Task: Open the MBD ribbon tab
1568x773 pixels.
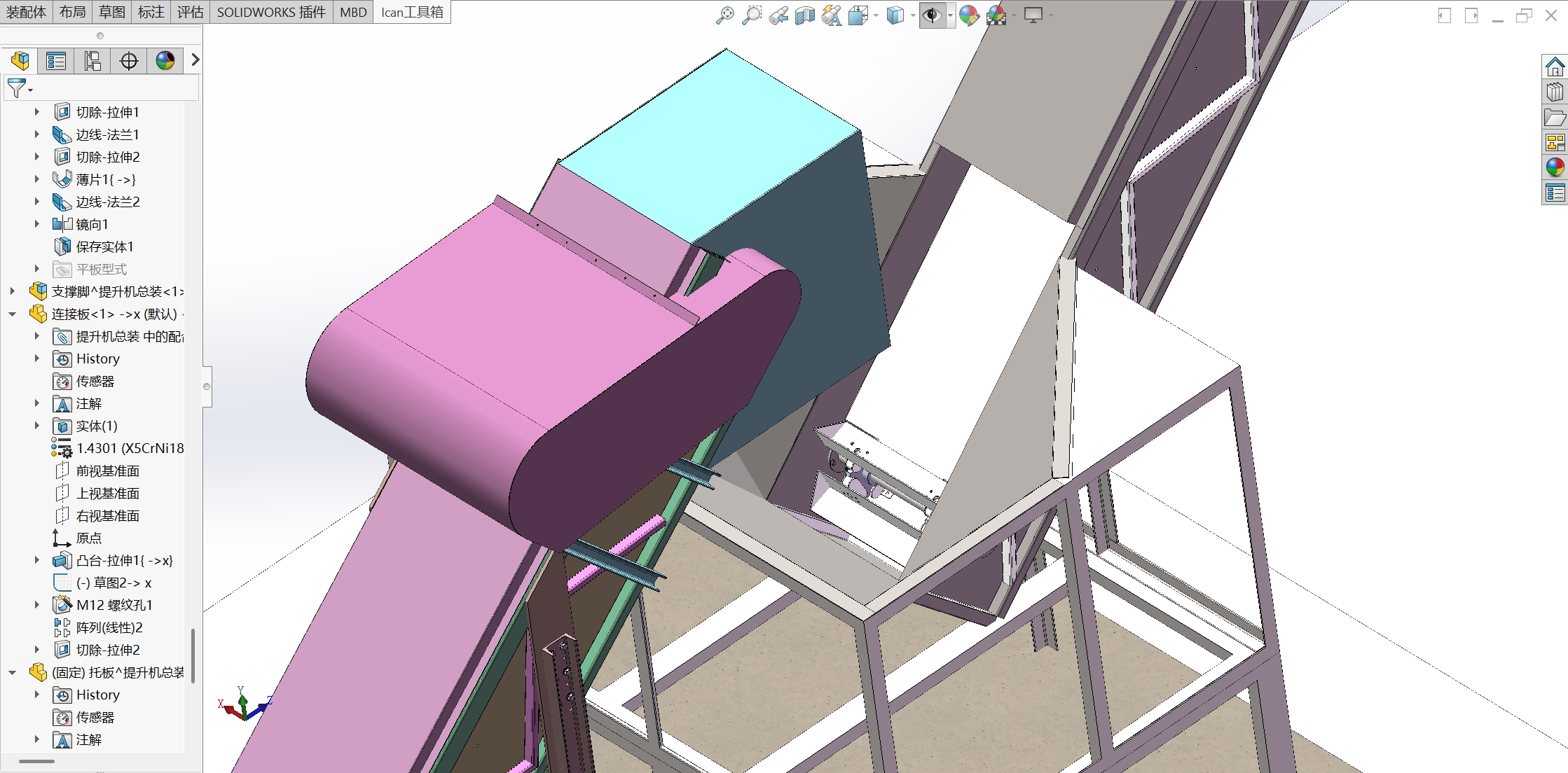Action: pyautogui.click(x=353, y=12)
